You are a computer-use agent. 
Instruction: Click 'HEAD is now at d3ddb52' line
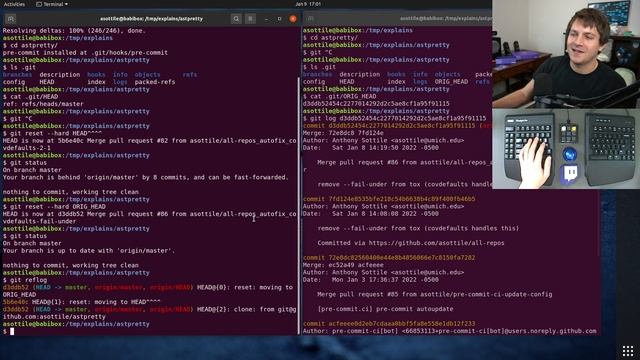[149, 218]
